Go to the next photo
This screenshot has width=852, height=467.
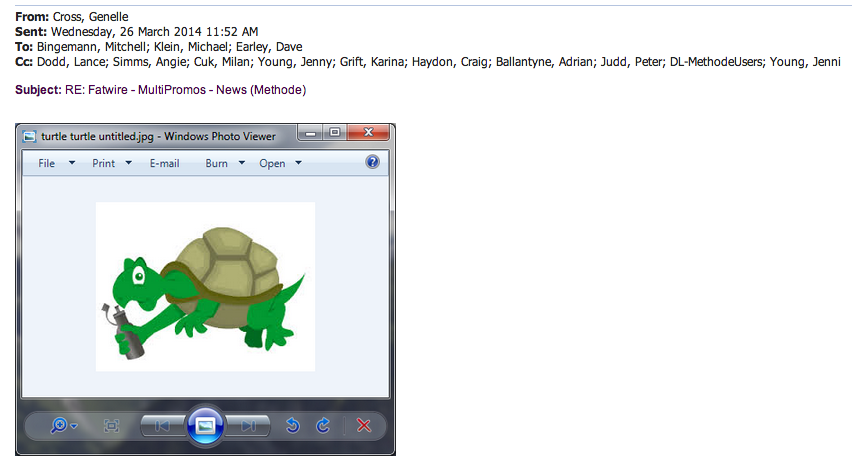248,426
